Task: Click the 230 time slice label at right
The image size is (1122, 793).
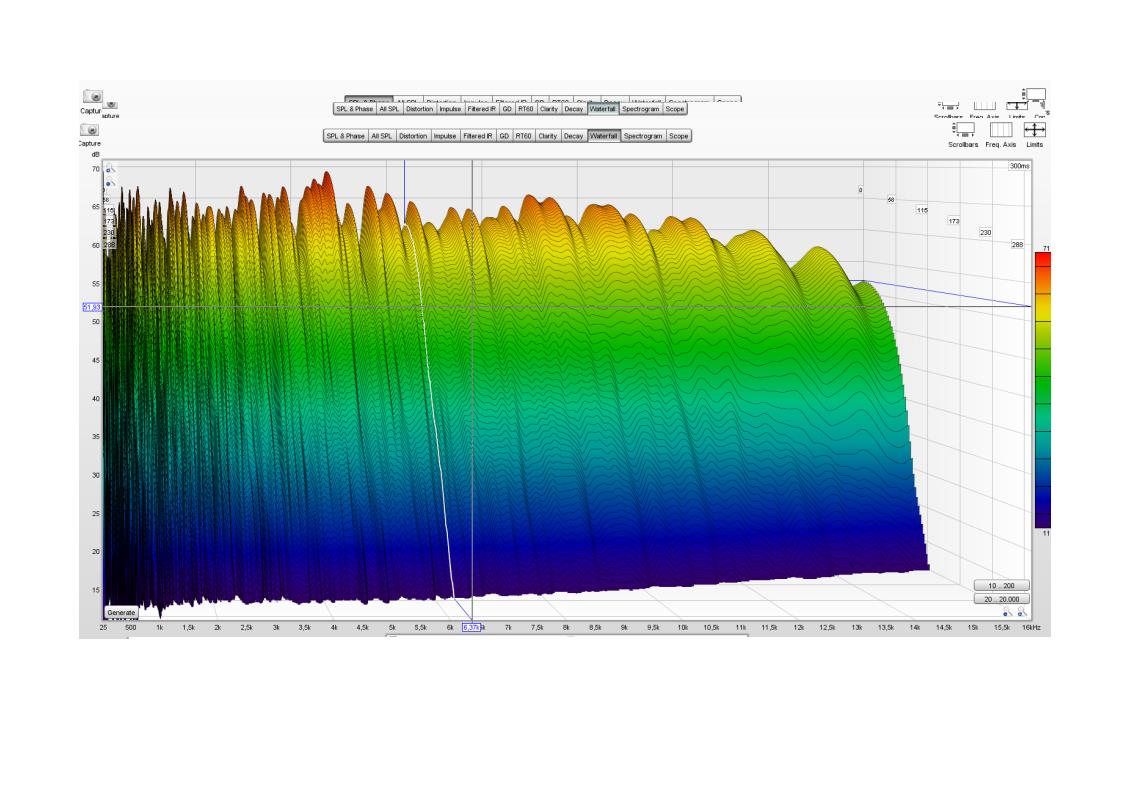Action: tap(985, 233)
